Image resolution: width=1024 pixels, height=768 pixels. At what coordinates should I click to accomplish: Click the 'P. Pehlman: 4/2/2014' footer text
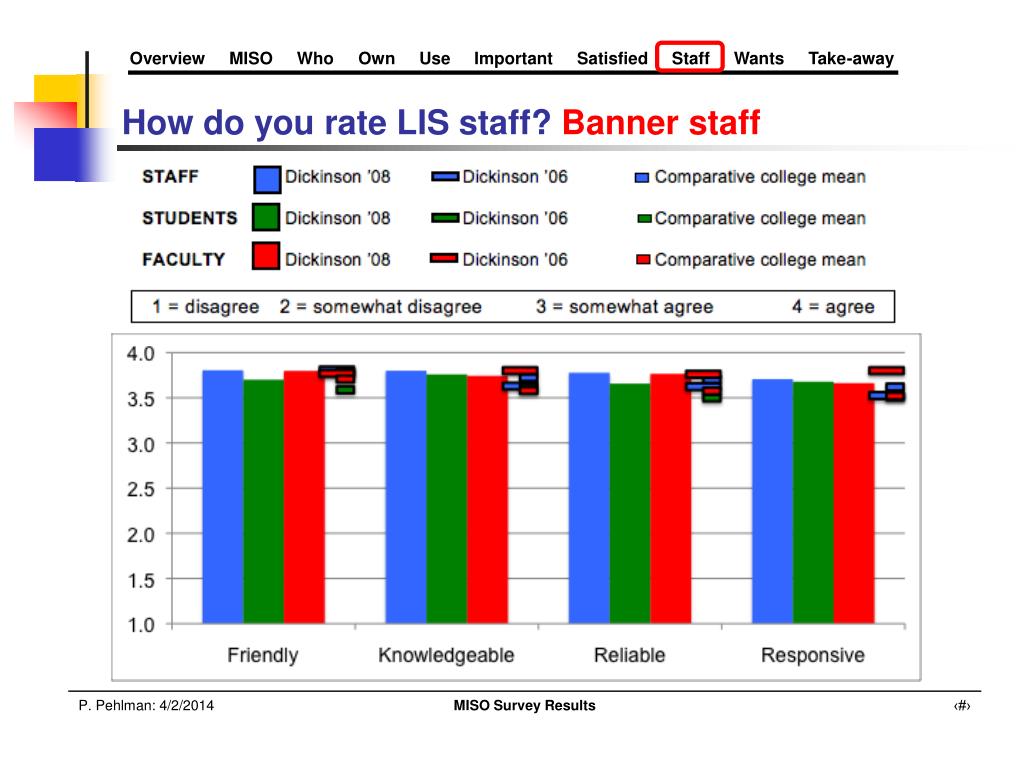pyautogui.click(x=146, y=705)
